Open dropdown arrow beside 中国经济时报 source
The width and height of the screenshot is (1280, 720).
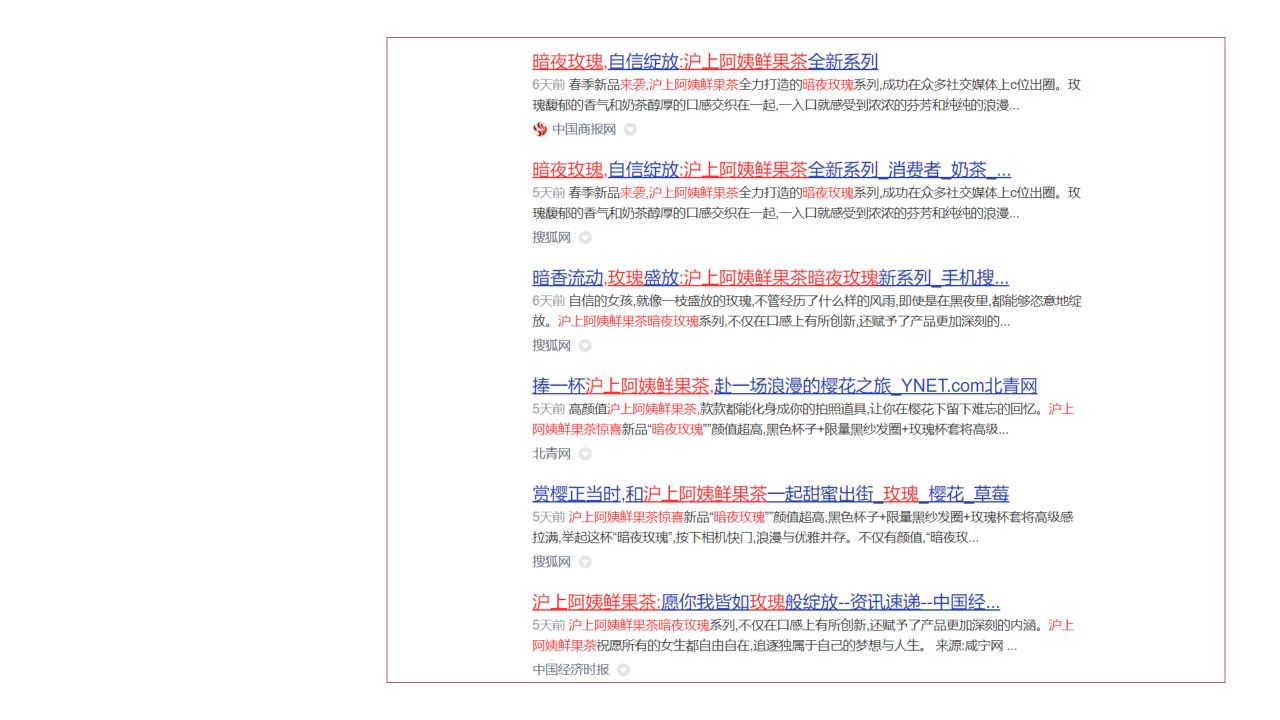pos(623,670)
